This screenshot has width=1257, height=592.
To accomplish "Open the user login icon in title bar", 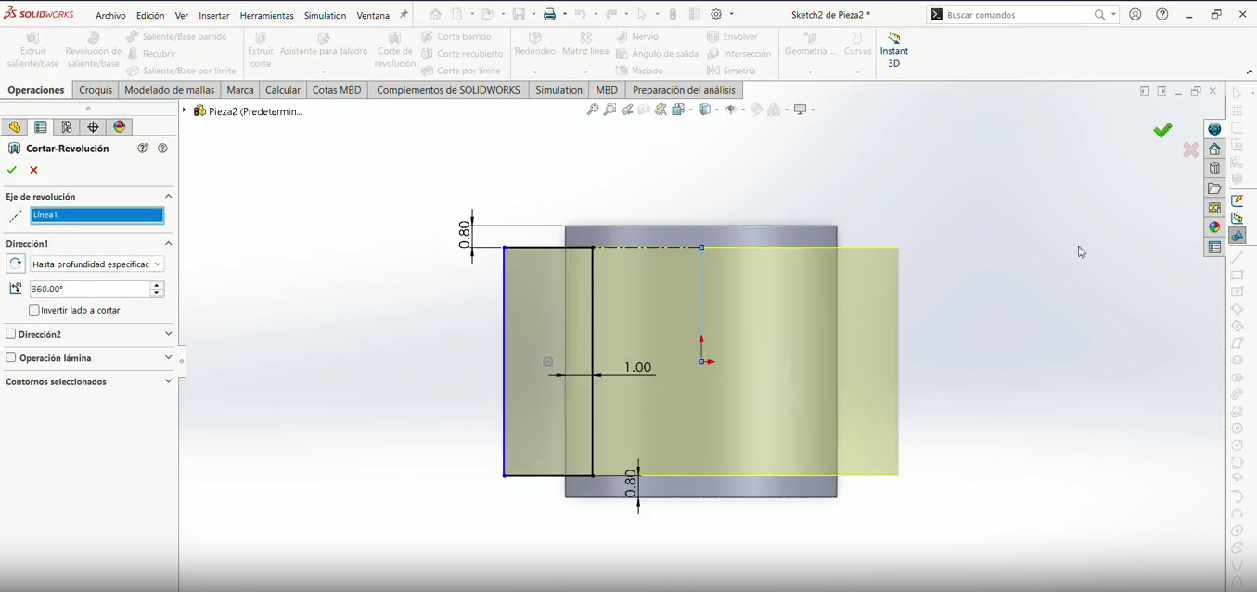I will pyautogui.click(x=1135, y=15).
